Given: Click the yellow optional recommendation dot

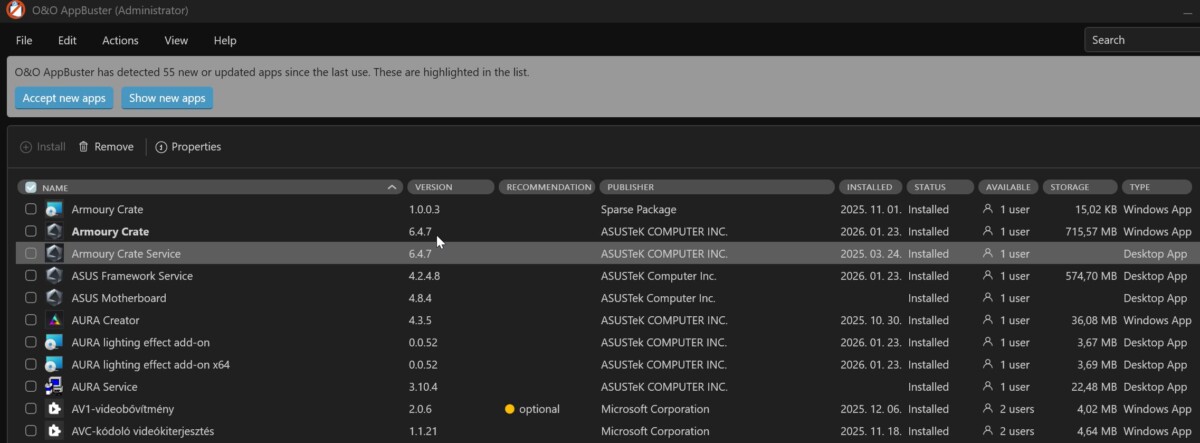Looking at the screenshot, I should pos(509,409).
